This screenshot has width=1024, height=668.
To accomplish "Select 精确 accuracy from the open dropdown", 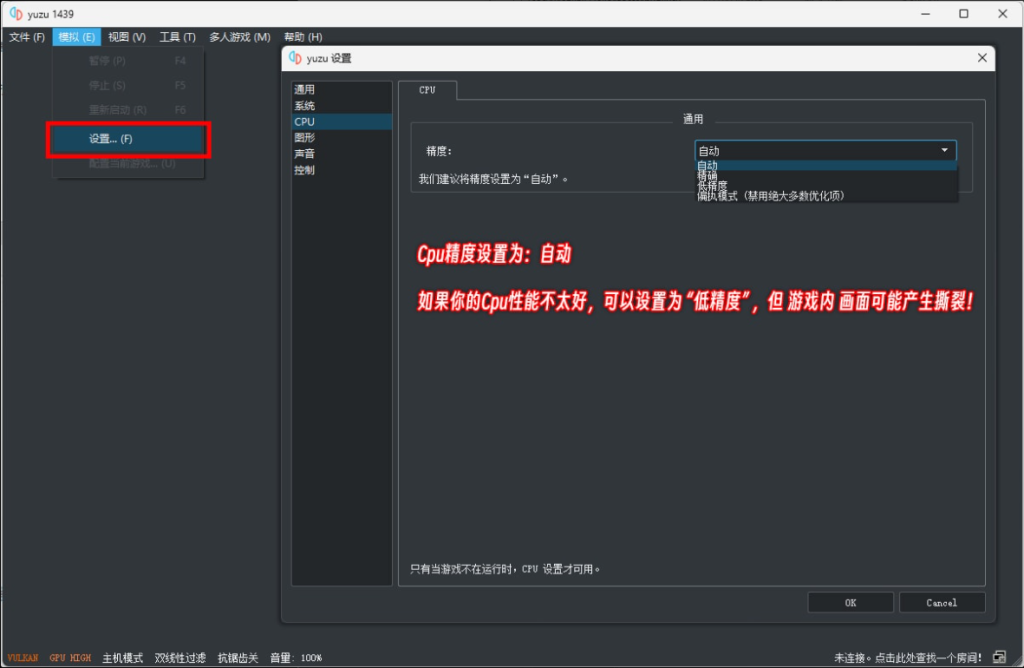I will click(x=710, y=173).
